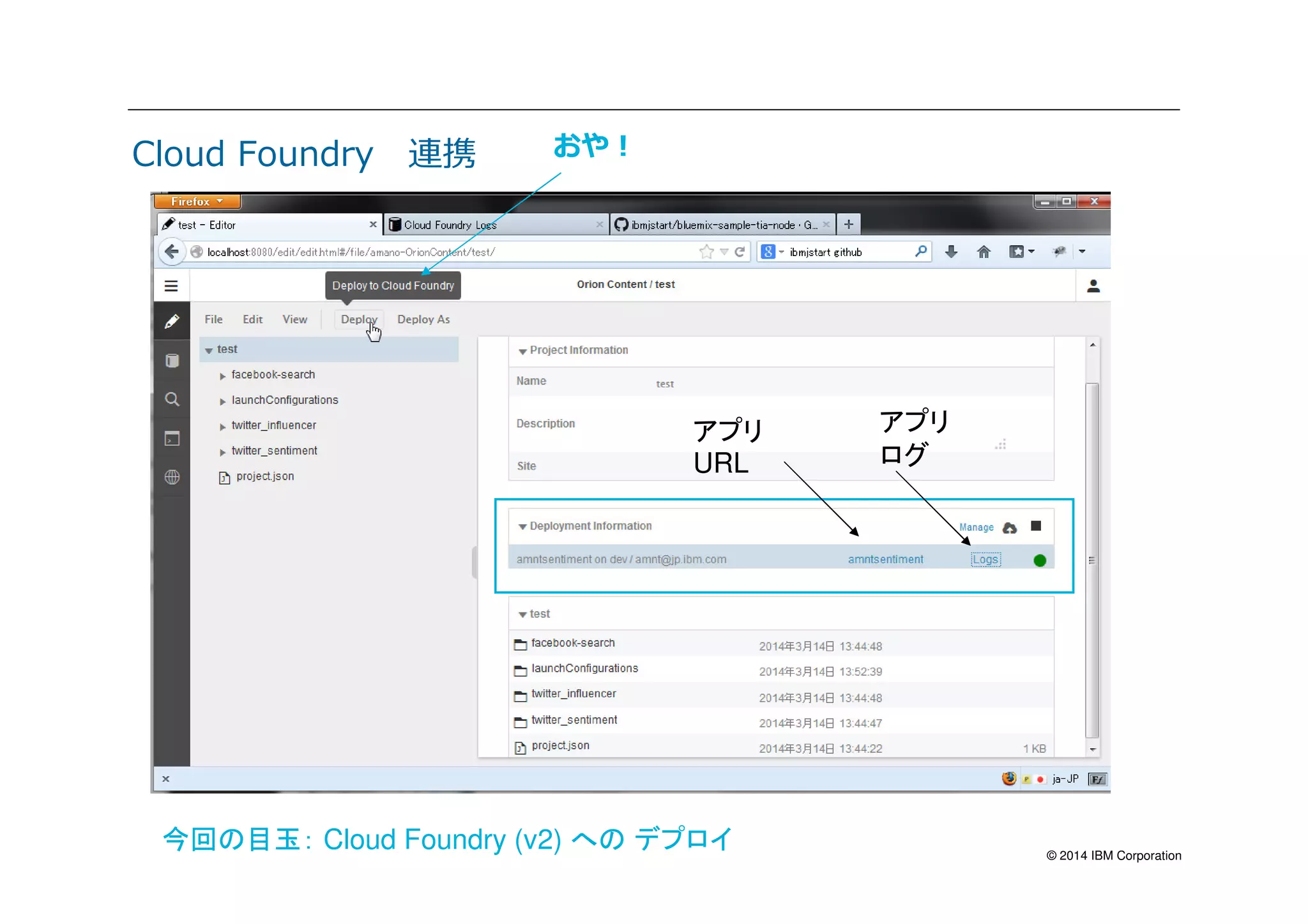
Task: Open the File menu
Action: click(213, 319)
